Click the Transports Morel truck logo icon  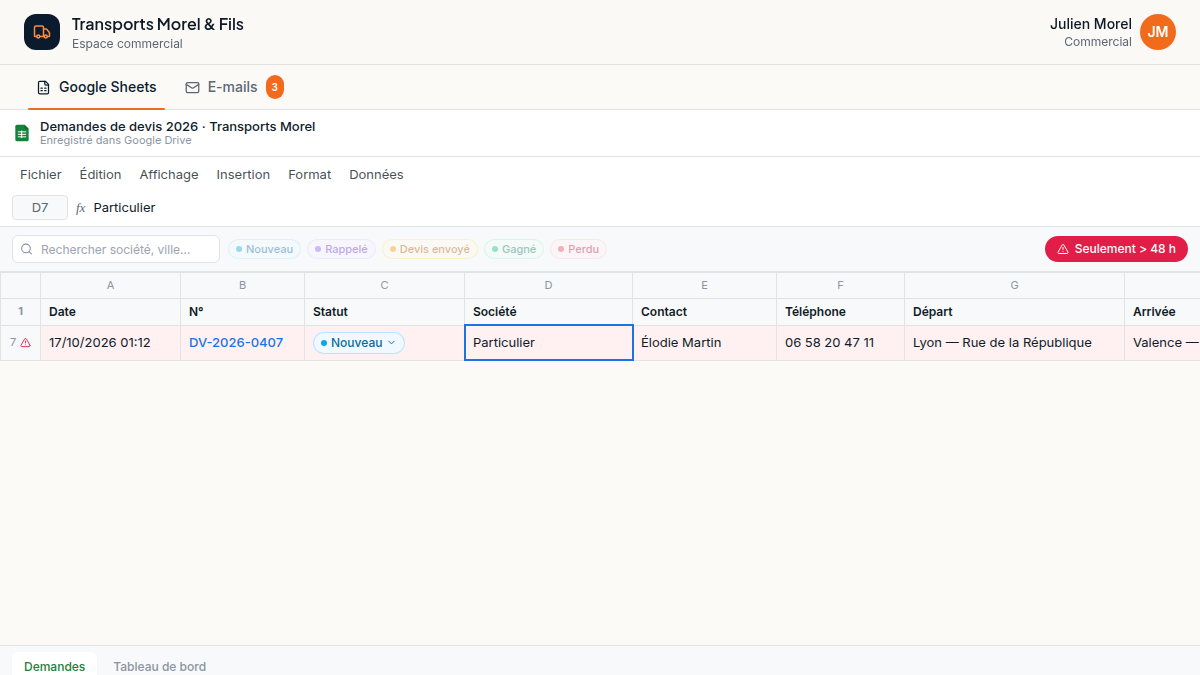coord(42,32)
